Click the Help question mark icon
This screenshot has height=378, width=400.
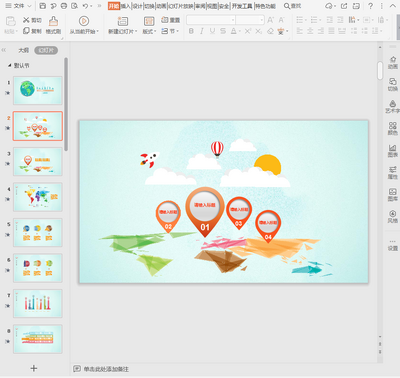click(x=371, y=6)
